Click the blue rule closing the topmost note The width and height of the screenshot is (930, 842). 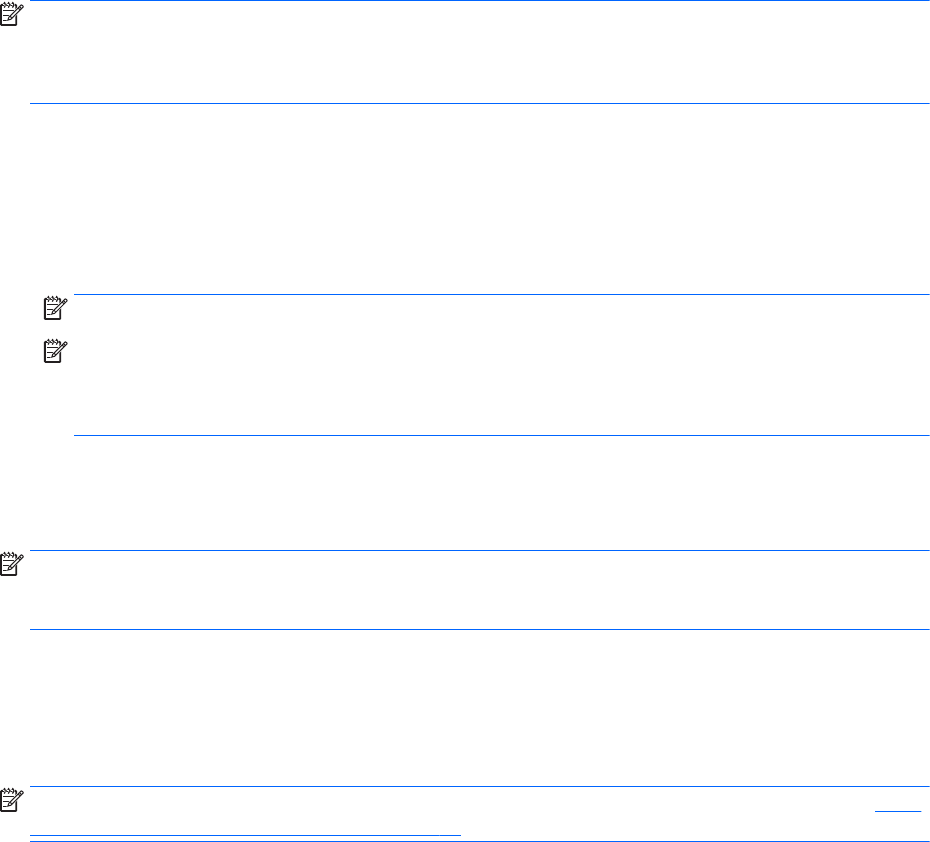(480, 103)
